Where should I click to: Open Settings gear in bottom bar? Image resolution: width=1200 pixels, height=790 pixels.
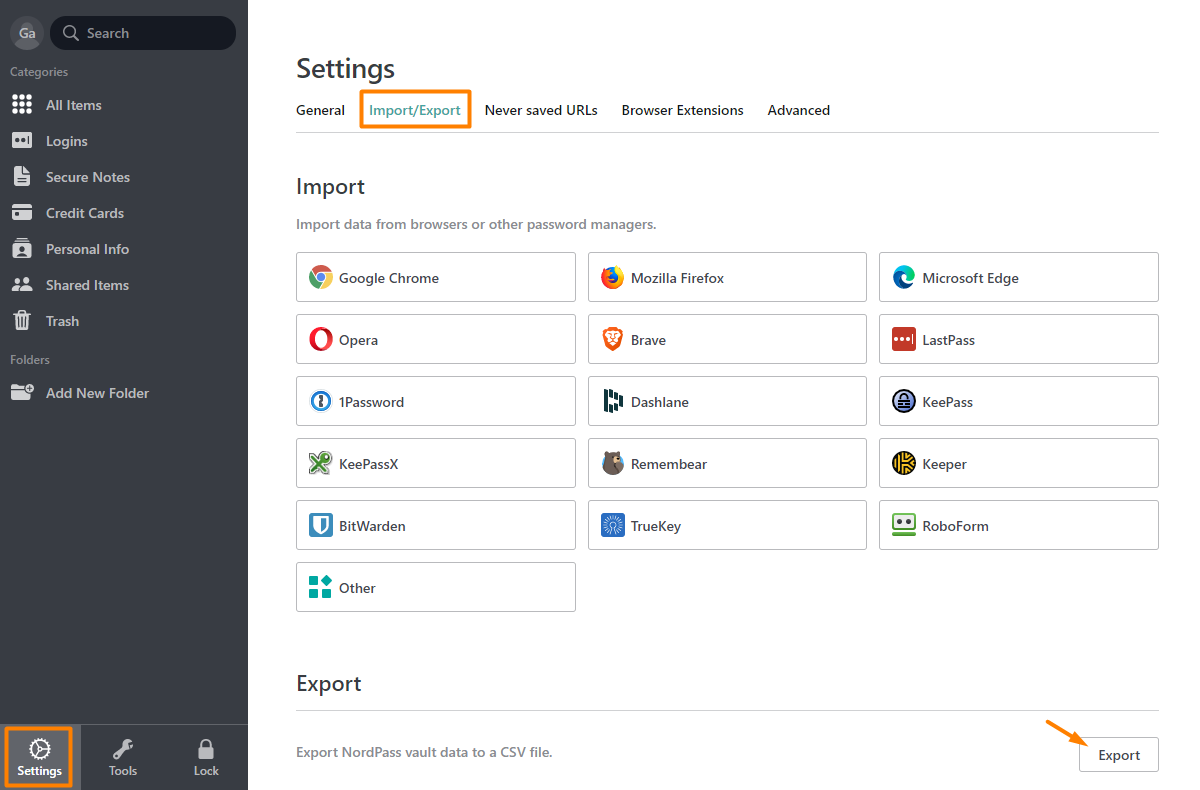[40, 749]
